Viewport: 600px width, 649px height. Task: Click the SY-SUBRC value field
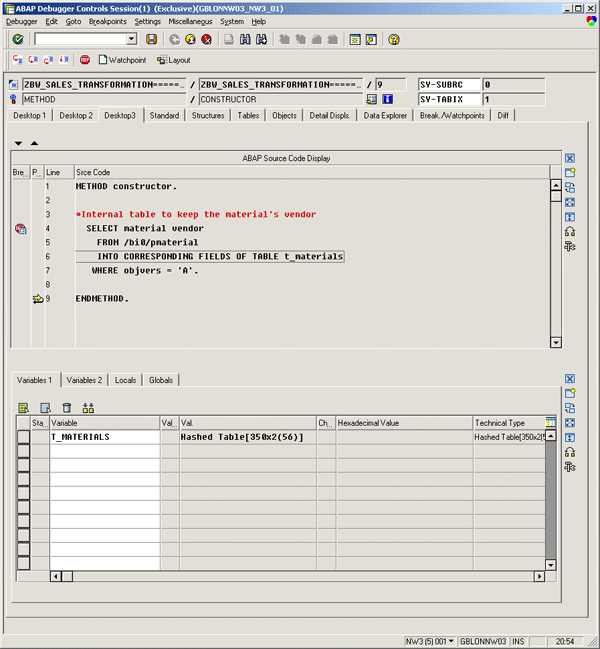tap(519, 85)
